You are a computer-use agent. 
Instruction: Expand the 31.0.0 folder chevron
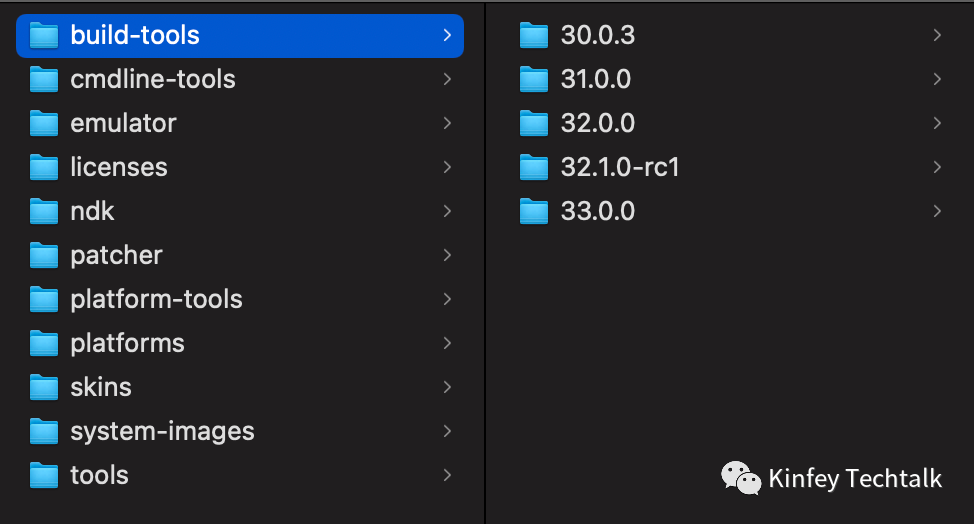coord(937,80)
